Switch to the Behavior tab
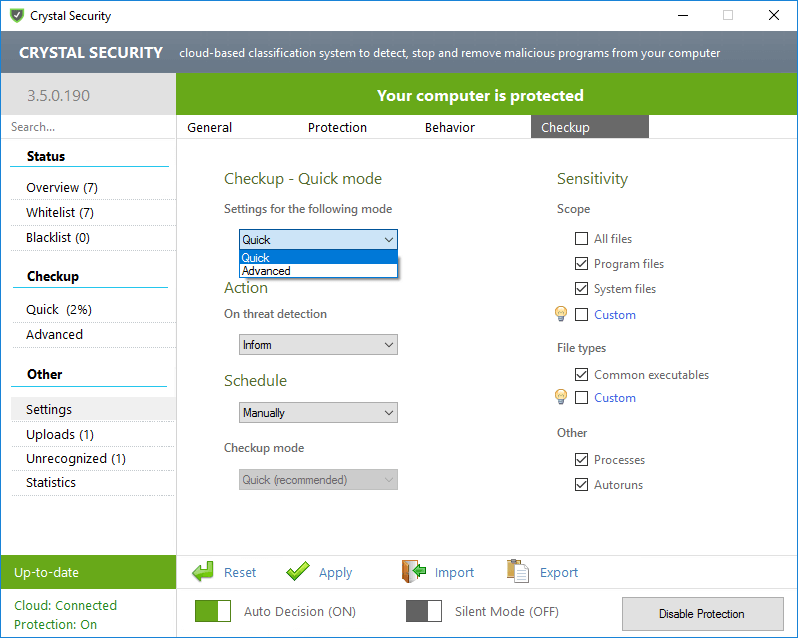This screenshot has height=638, width=798. pos(450,127)
